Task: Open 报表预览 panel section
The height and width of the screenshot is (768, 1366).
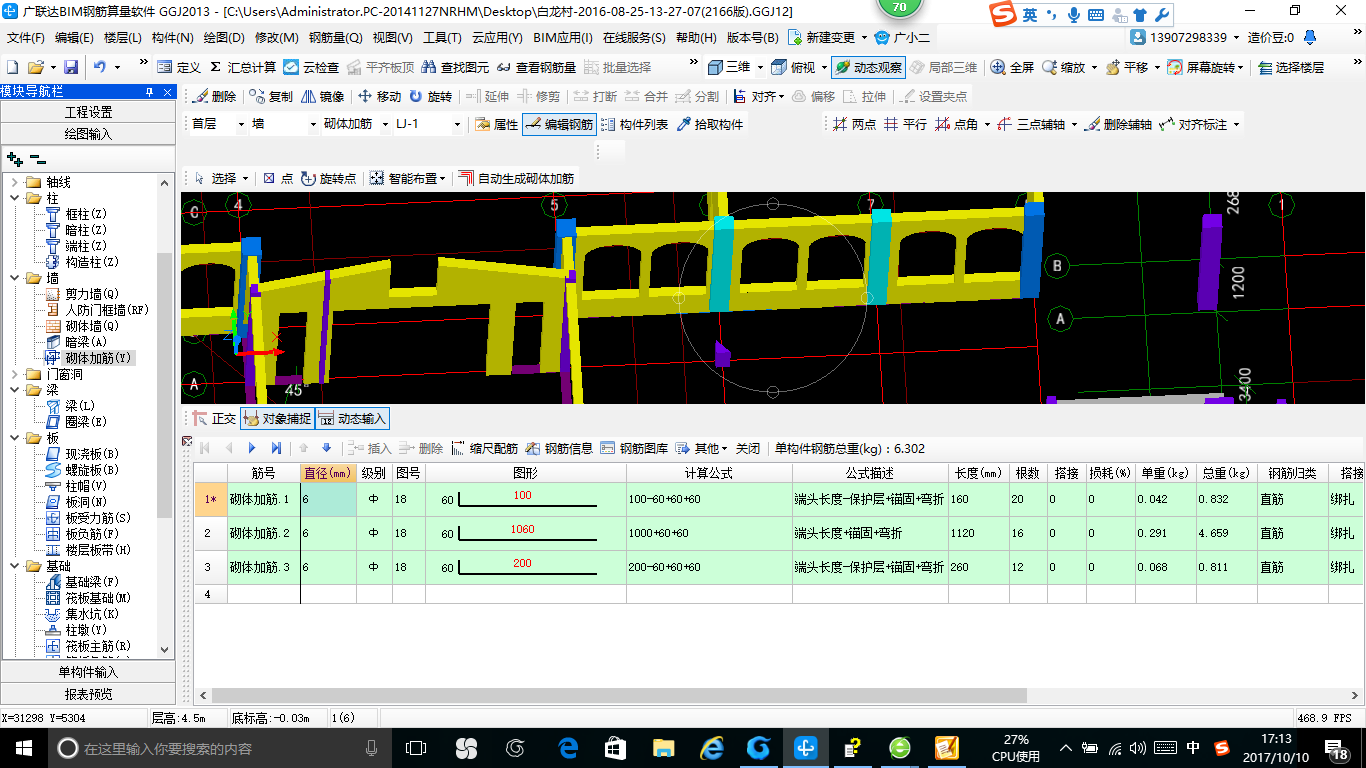Action: point(88,694)
